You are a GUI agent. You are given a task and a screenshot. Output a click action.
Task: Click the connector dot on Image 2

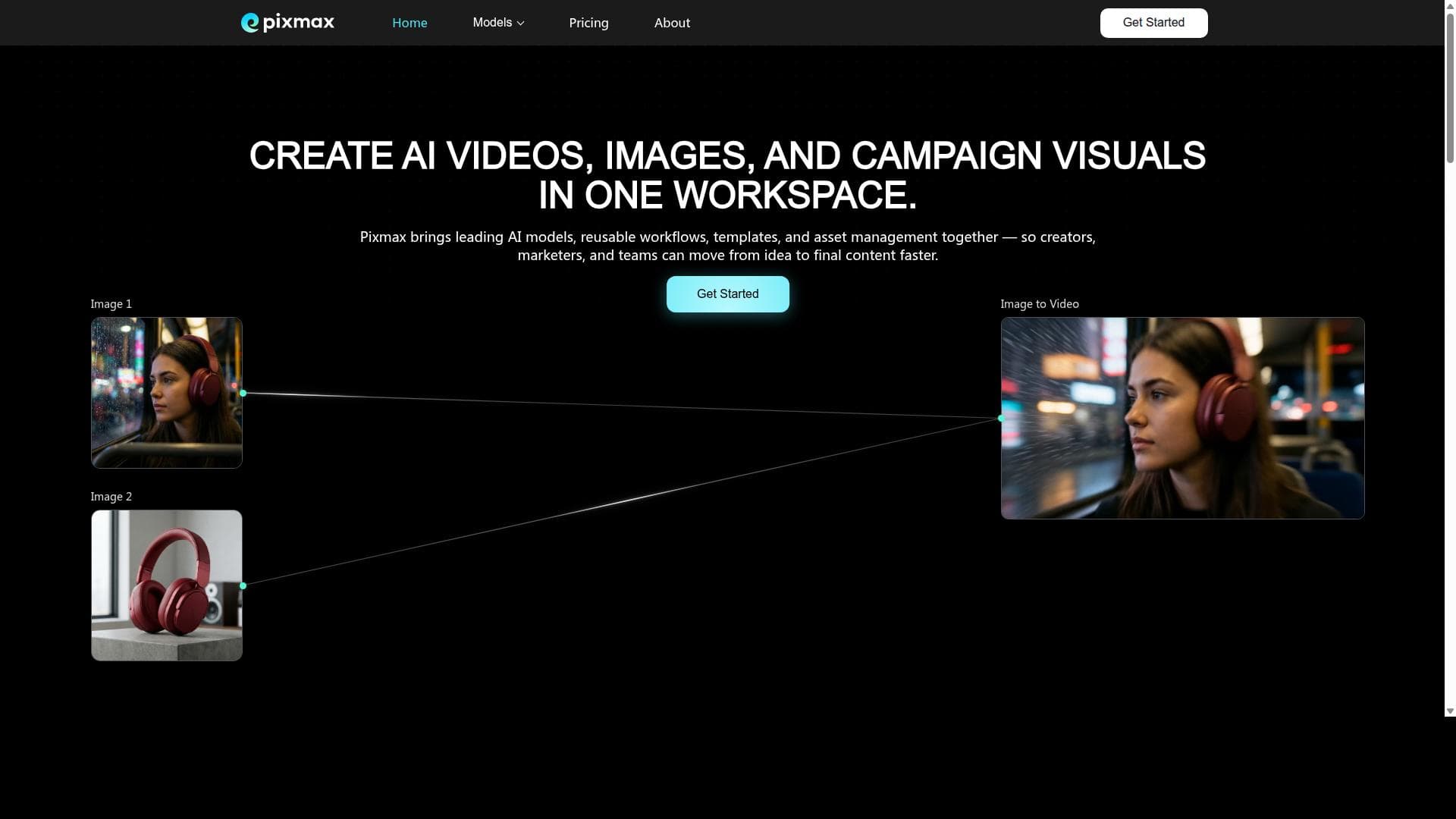[243, 585]
